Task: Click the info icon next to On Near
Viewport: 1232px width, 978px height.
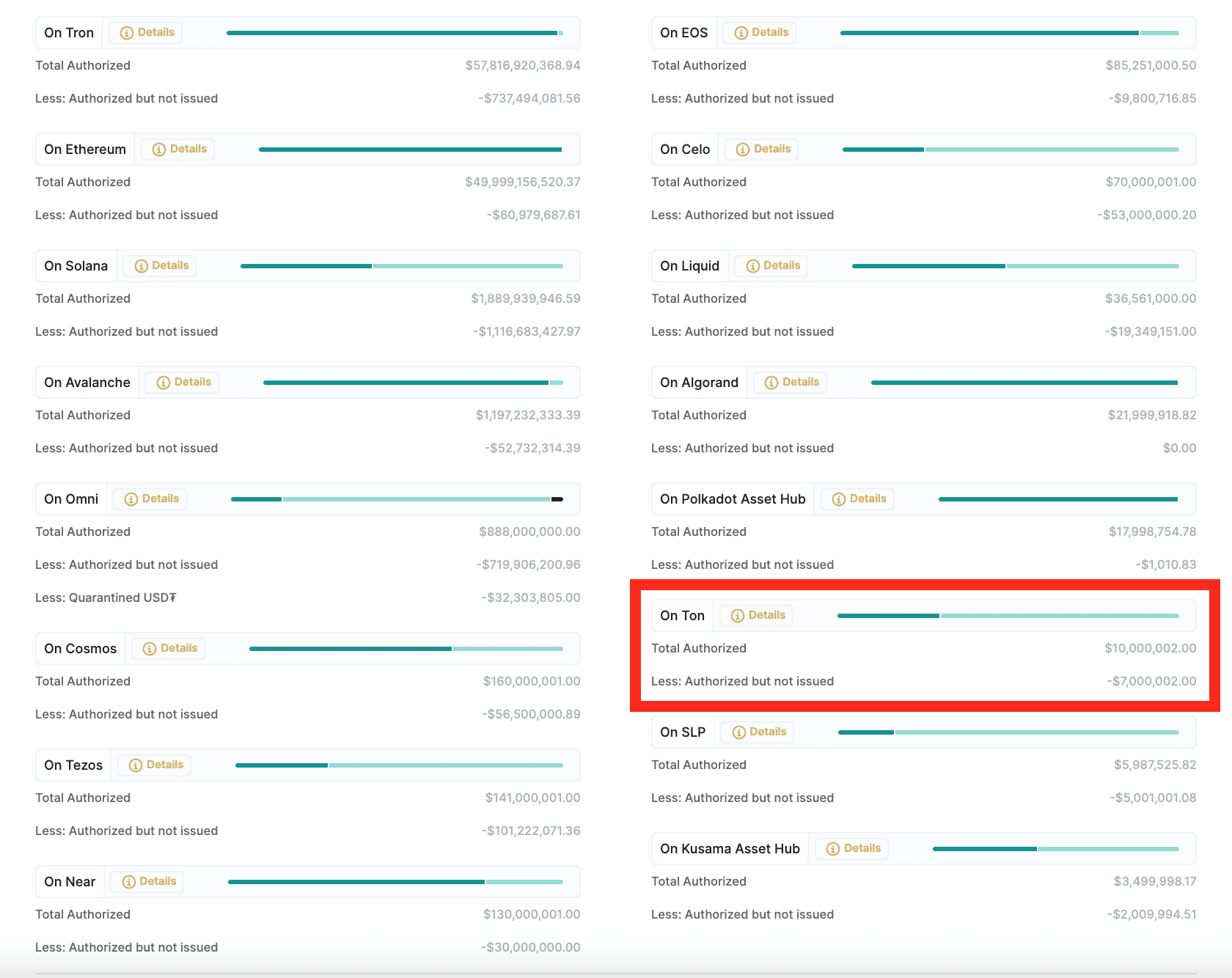Action: point(128,882)
